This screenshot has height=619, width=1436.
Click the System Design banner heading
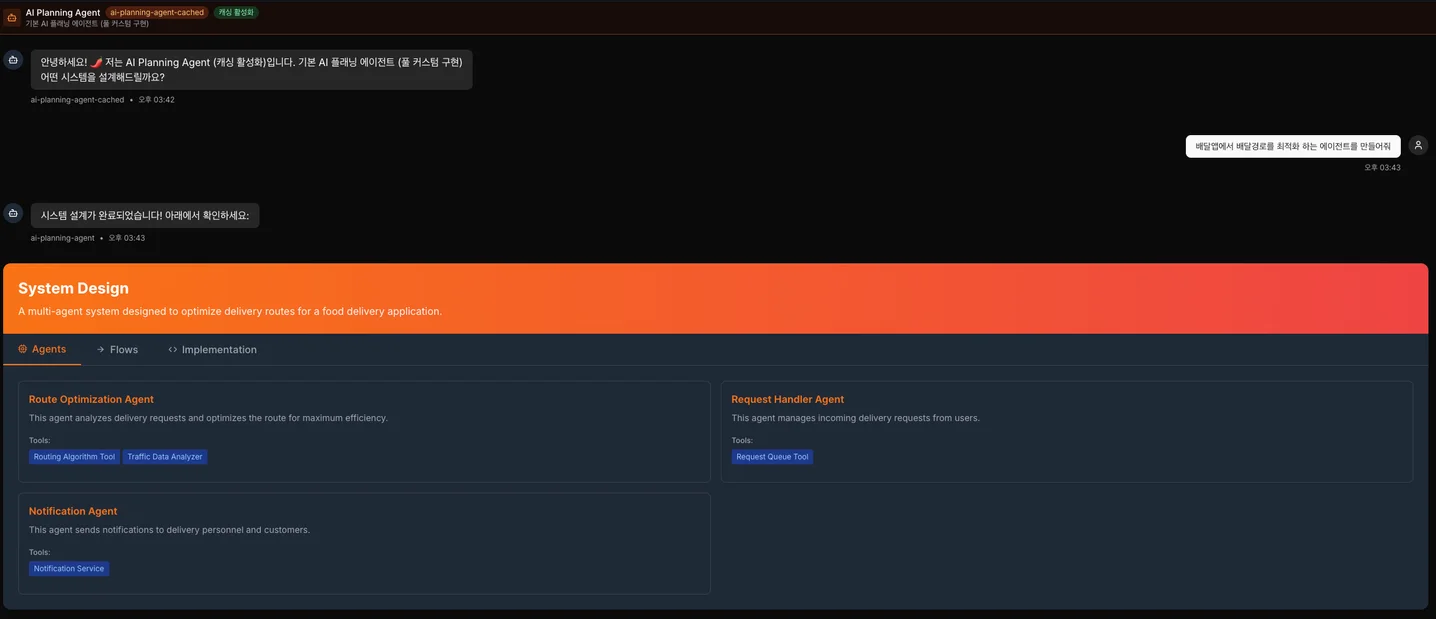tap(73, 288)
